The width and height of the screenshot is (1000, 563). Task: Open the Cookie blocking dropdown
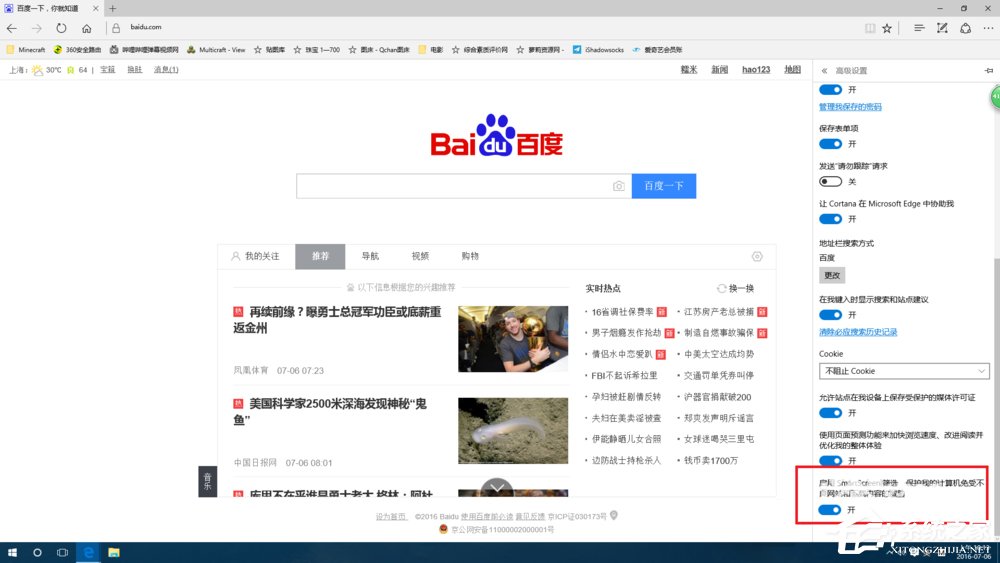click(904, 371)
